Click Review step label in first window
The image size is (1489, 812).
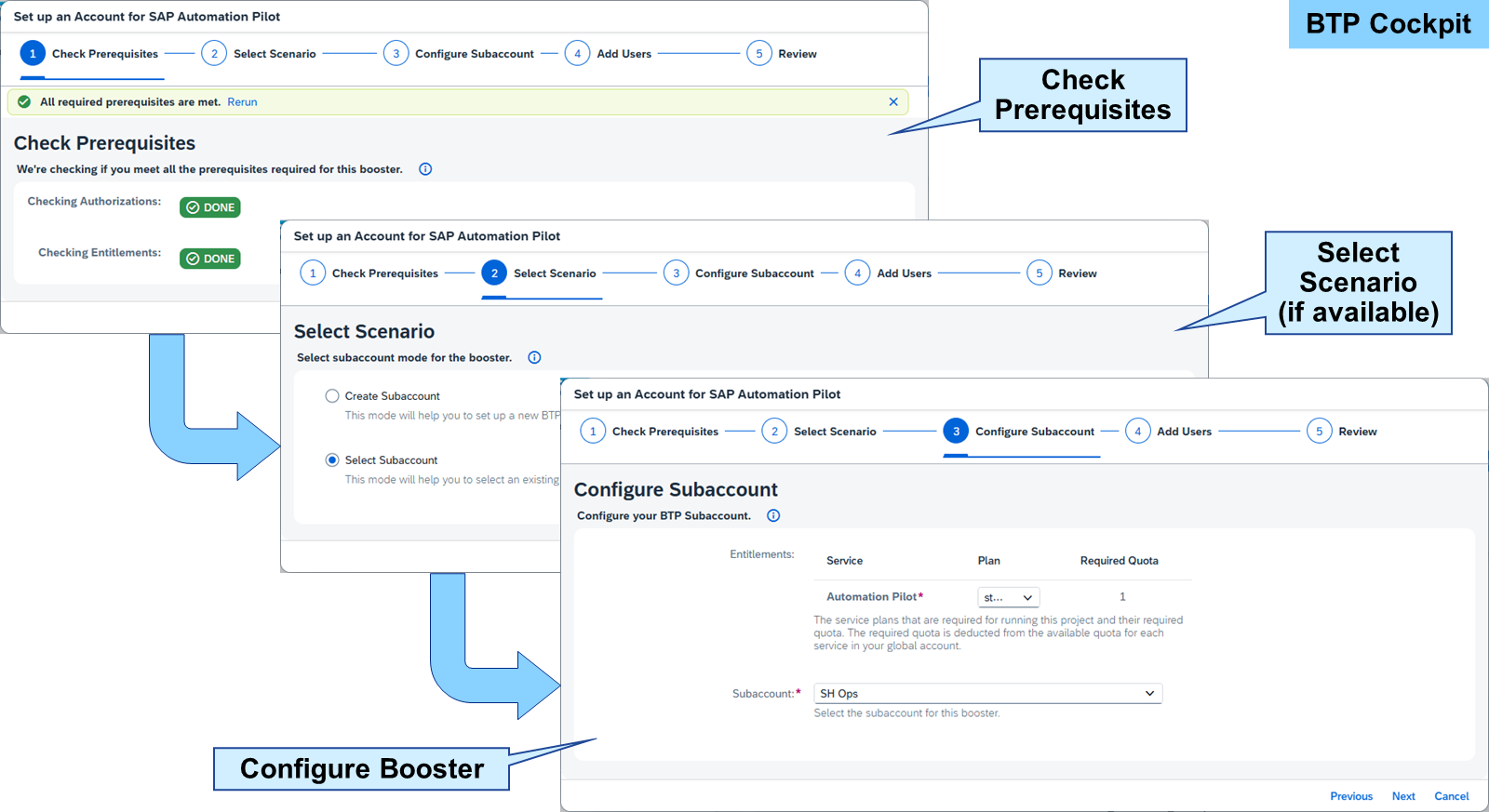click(x=798, y=54)
